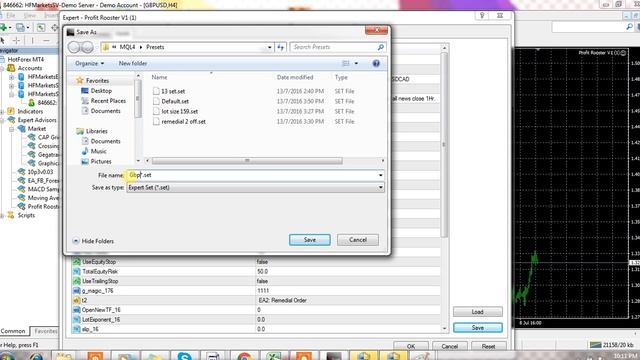Sort files by Type column
The width and height of the screenshot is (640, 360).
[x=341, y=77]
